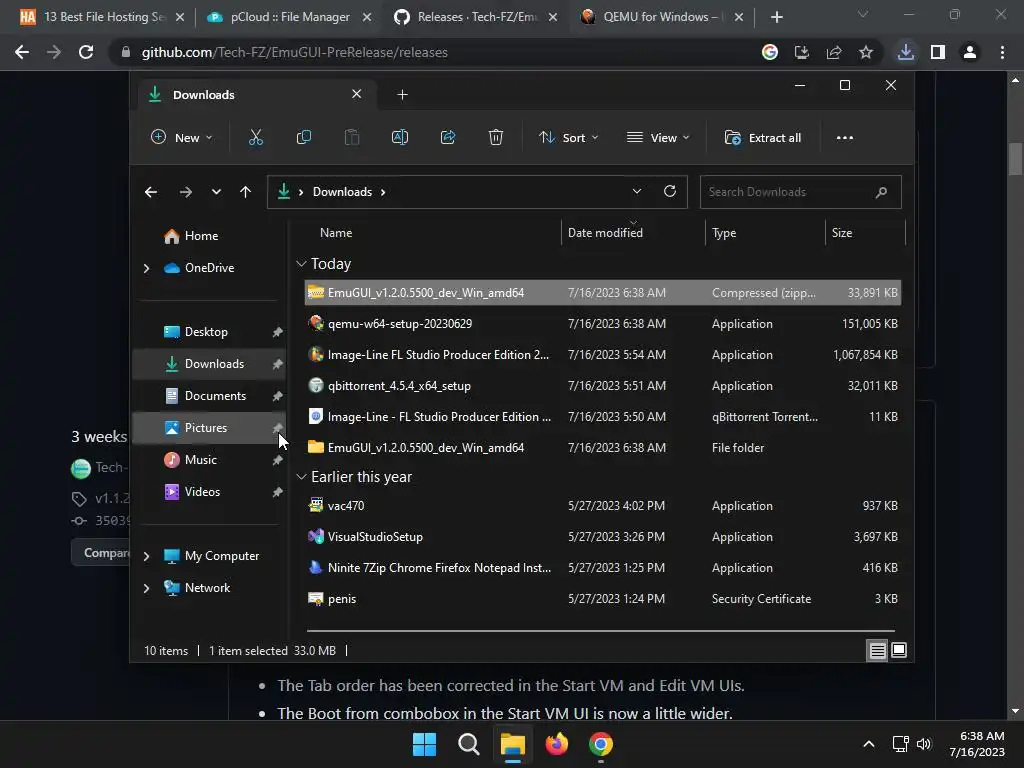Refresh the Downloads folder view
The width and height of the screenshot is (1024, 768).
[x=669, y=191]
